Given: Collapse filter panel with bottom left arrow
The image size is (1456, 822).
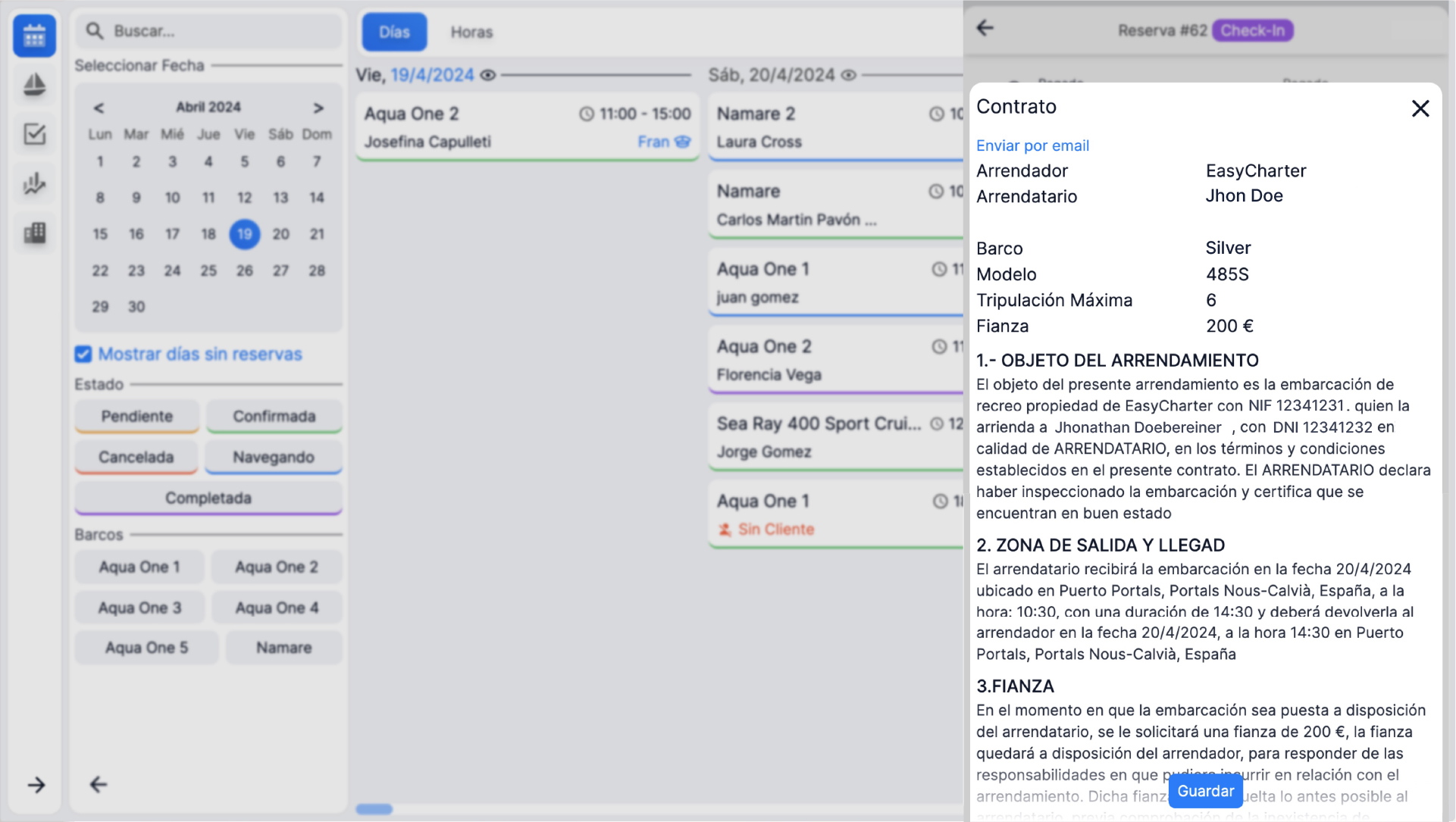Looking at the screenshot, I should point(99,784).
